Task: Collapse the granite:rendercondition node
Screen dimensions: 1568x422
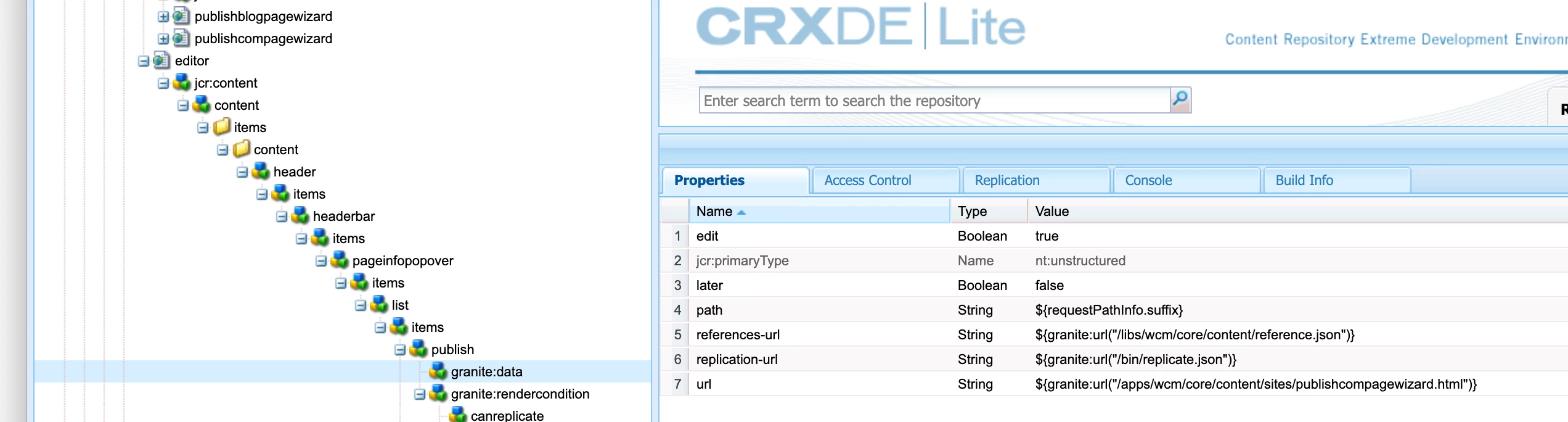Action: 419,394
